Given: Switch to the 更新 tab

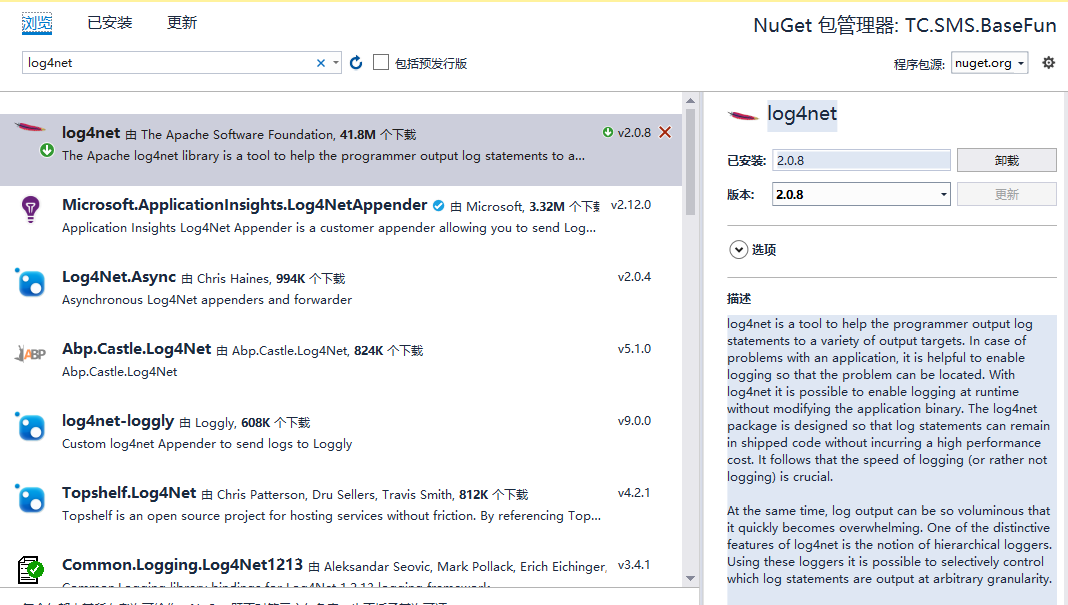Looking at the screenshot, I should (182, 22).
